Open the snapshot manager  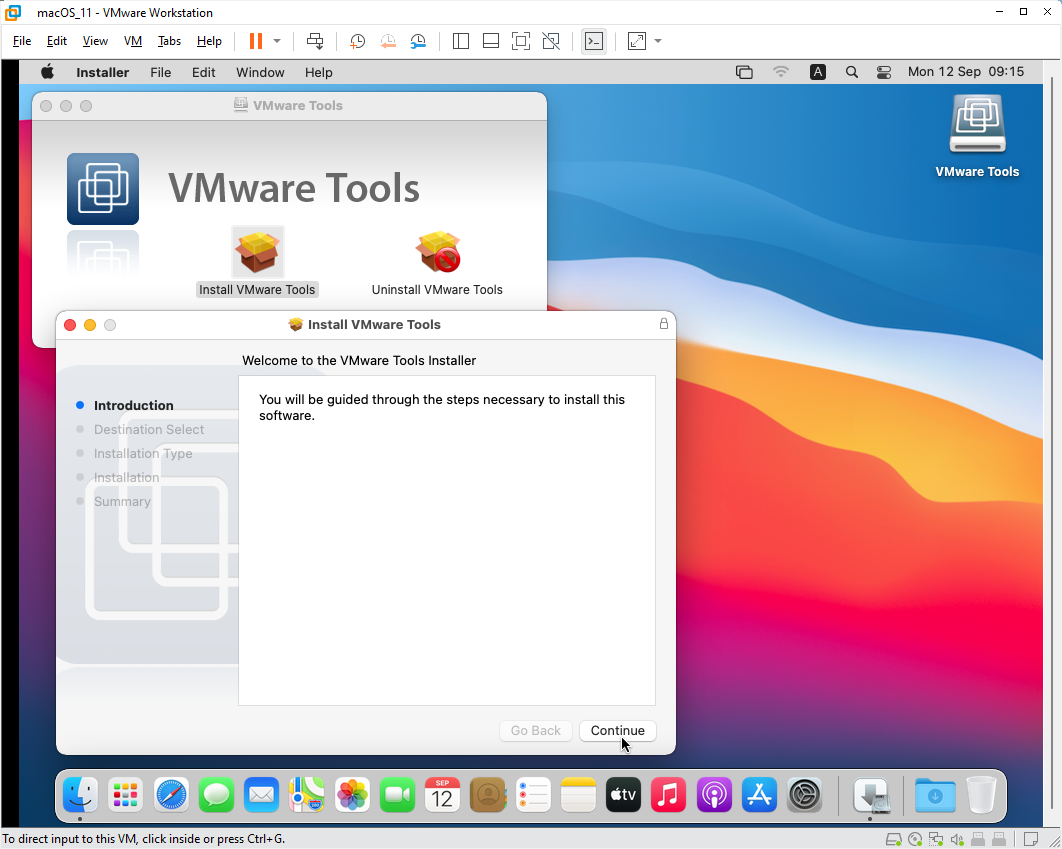(x=419, y=41)
